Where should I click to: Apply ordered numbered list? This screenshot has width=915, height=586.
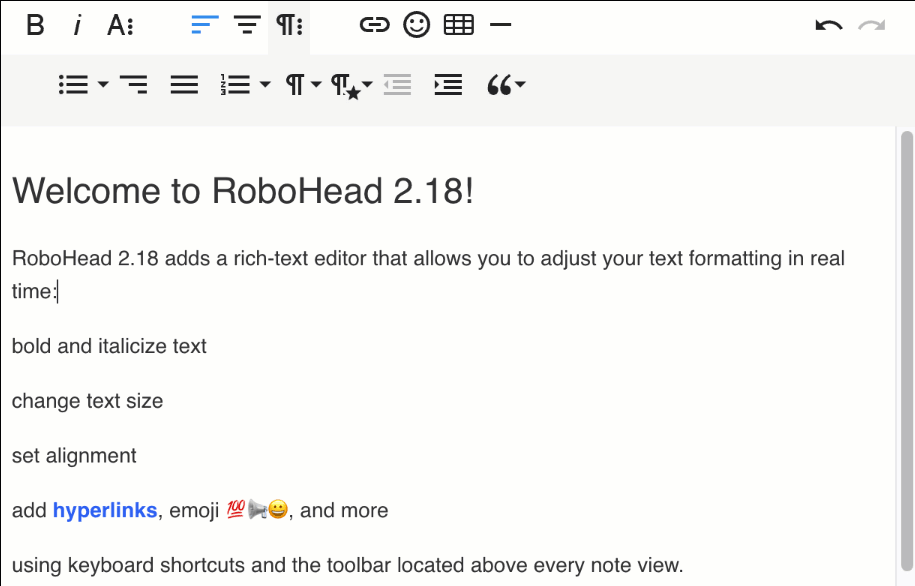236,85
